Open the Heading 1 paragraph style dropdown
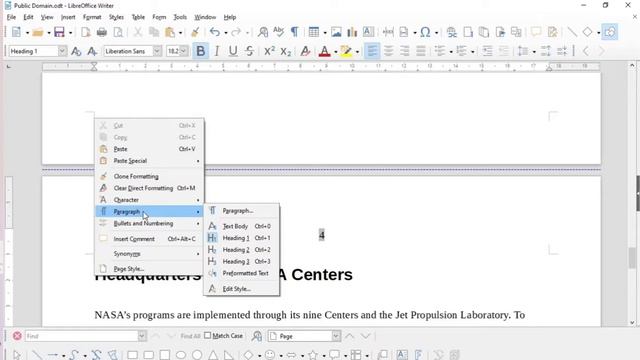Viewport: 640px width, 360px height. [x=62, y=51]
